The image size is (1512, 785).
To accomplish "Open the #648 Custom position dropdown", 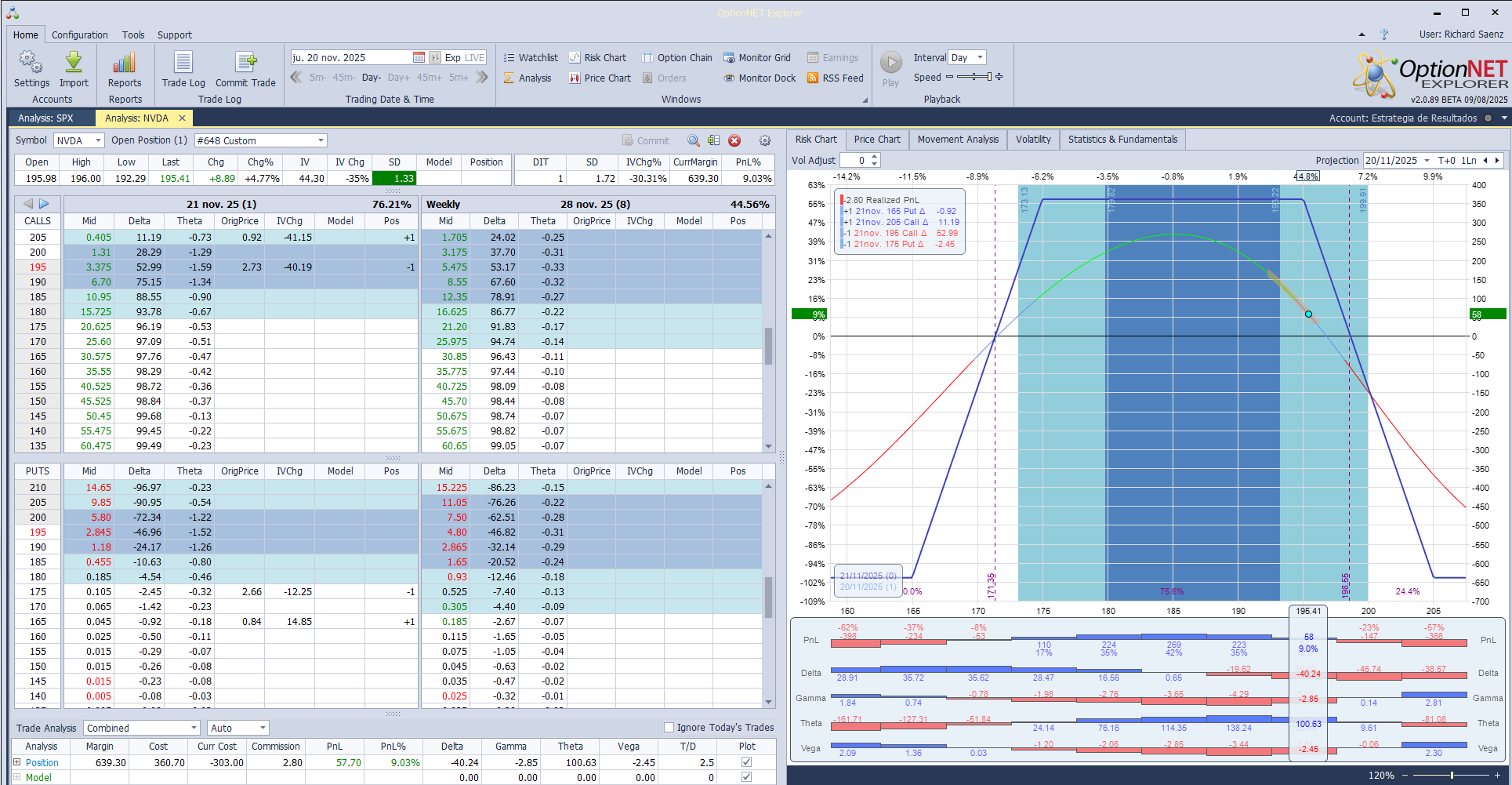I will point(321,140).
